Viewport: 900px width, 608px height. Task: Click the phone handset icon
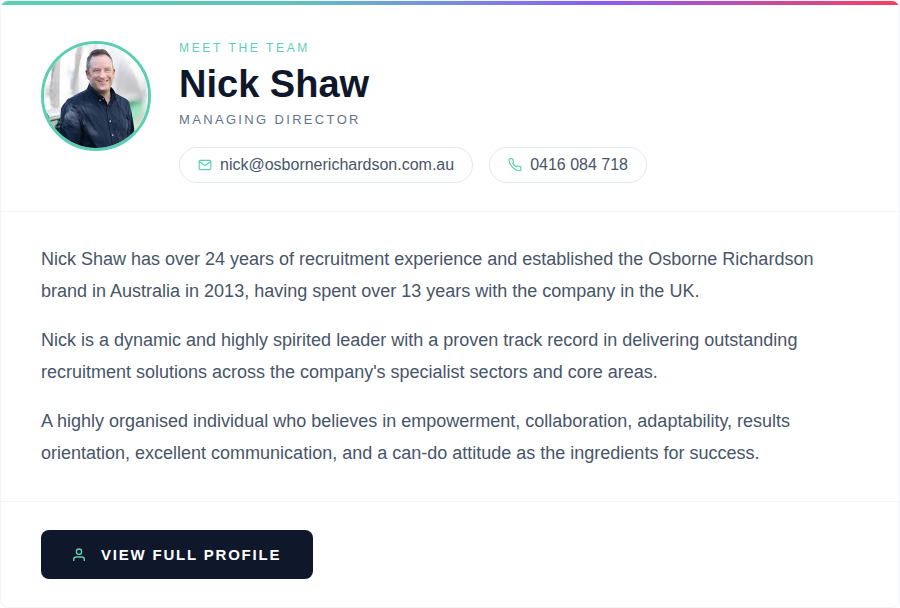pyautogui.click(x=515, y=165)
